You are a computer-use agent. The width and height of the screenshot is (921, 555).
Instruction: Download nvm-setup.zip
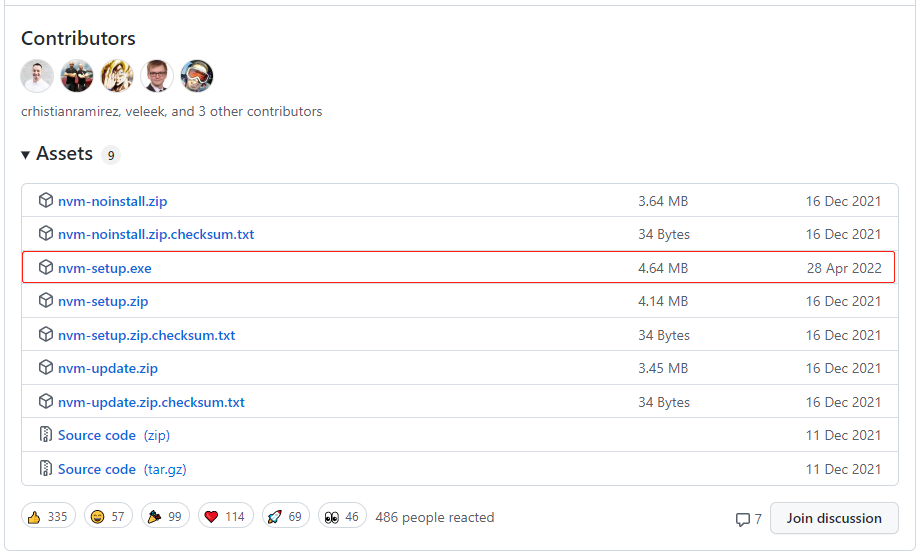pos(103,301)
